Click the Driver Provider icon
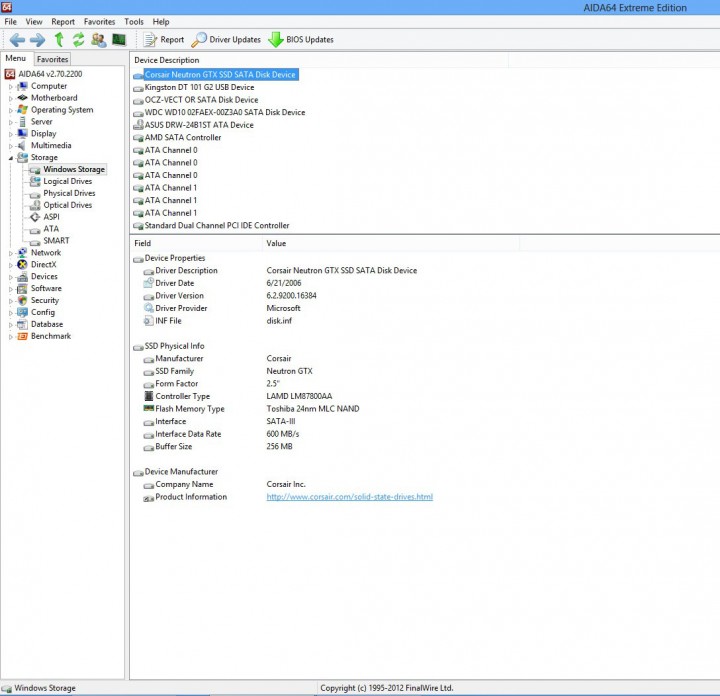Viewport: 720px width, 696px height. (x=149, y=308)
